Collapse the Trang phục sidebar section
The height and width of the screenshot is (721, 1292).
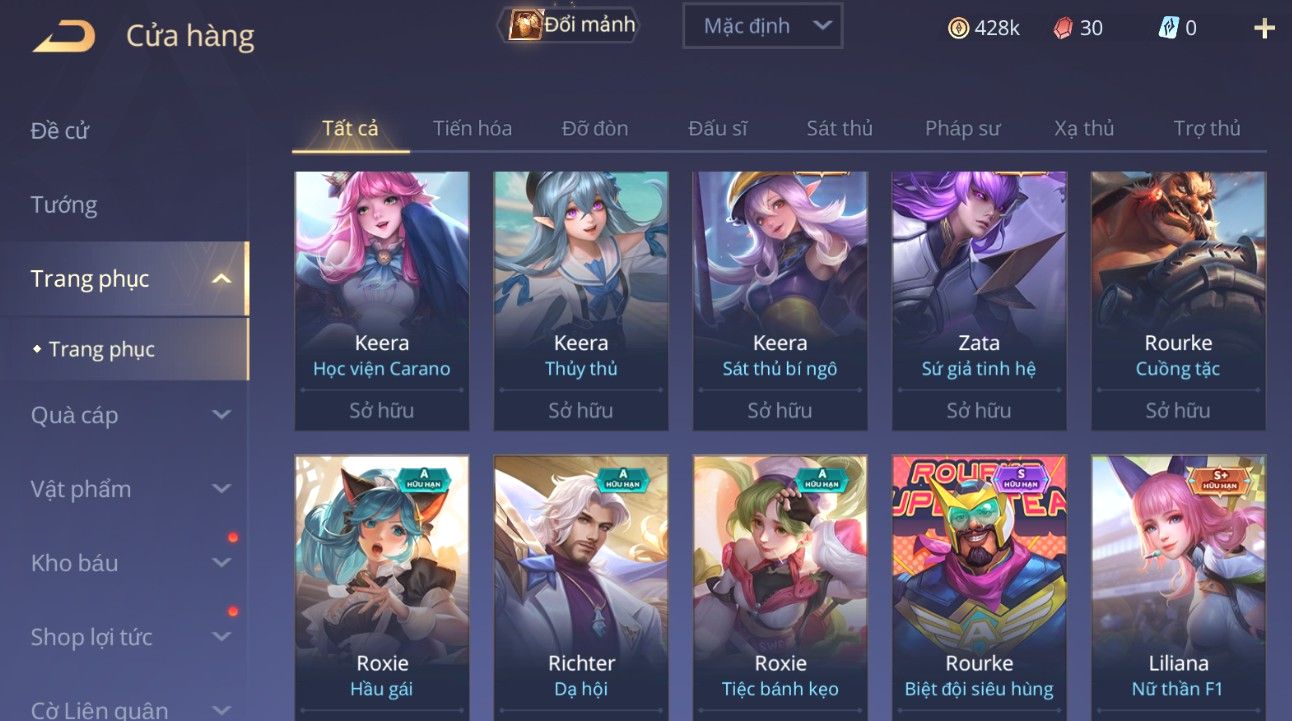click(222, 279)
